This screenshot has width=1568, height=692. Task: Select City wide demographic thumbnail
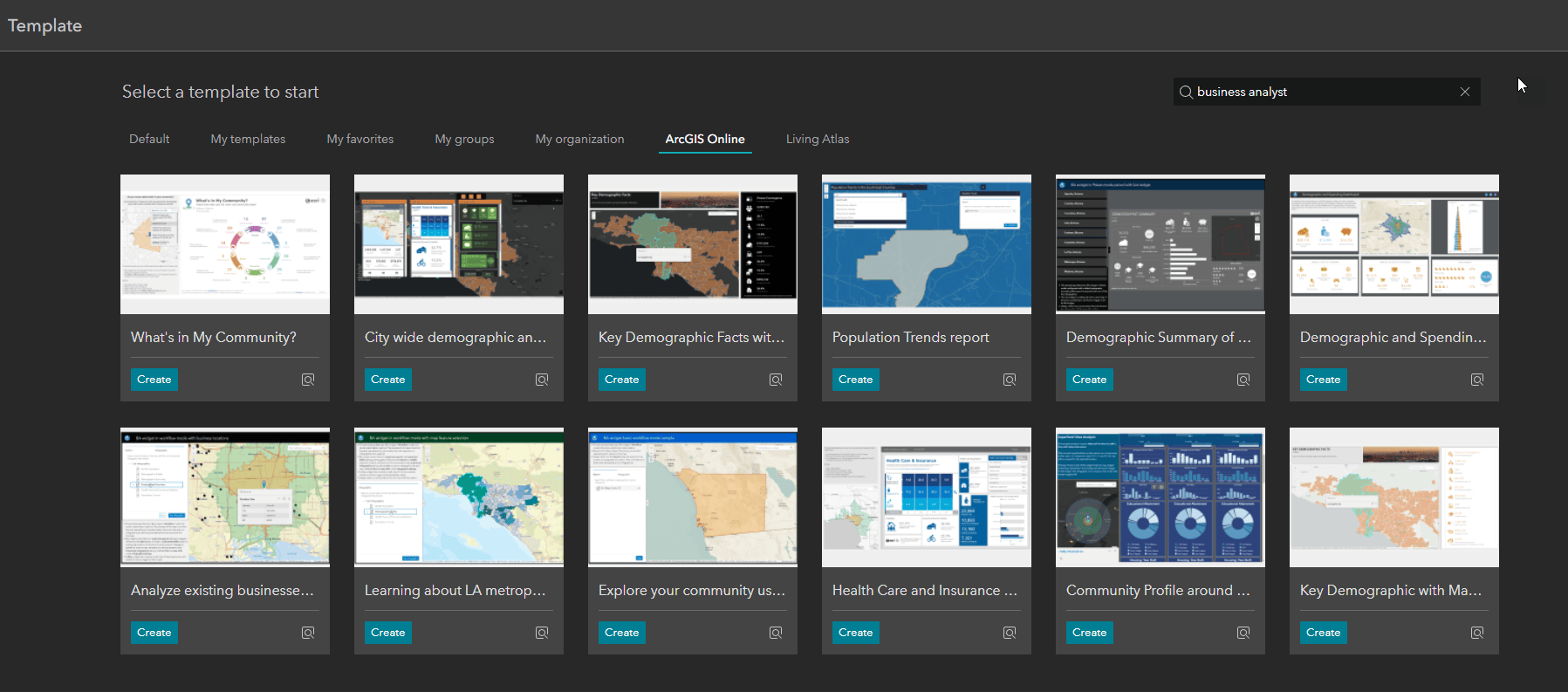(x=459, y=244)
